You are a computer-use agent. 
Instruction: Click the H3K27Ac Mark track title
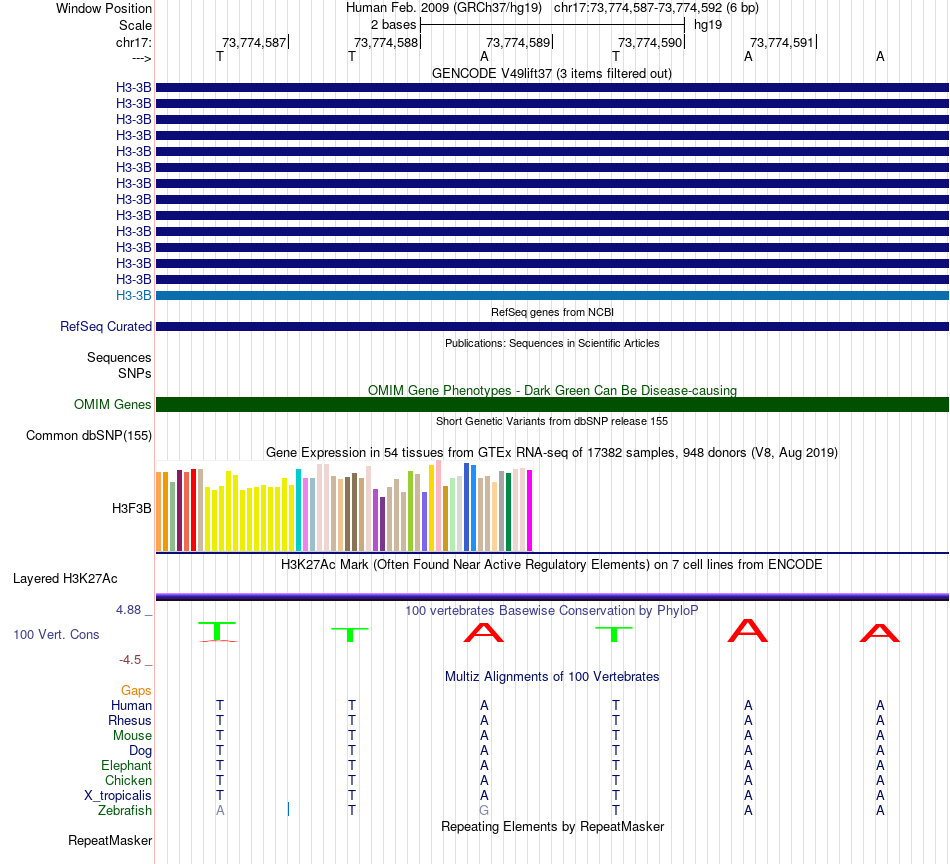click(552, 565)
